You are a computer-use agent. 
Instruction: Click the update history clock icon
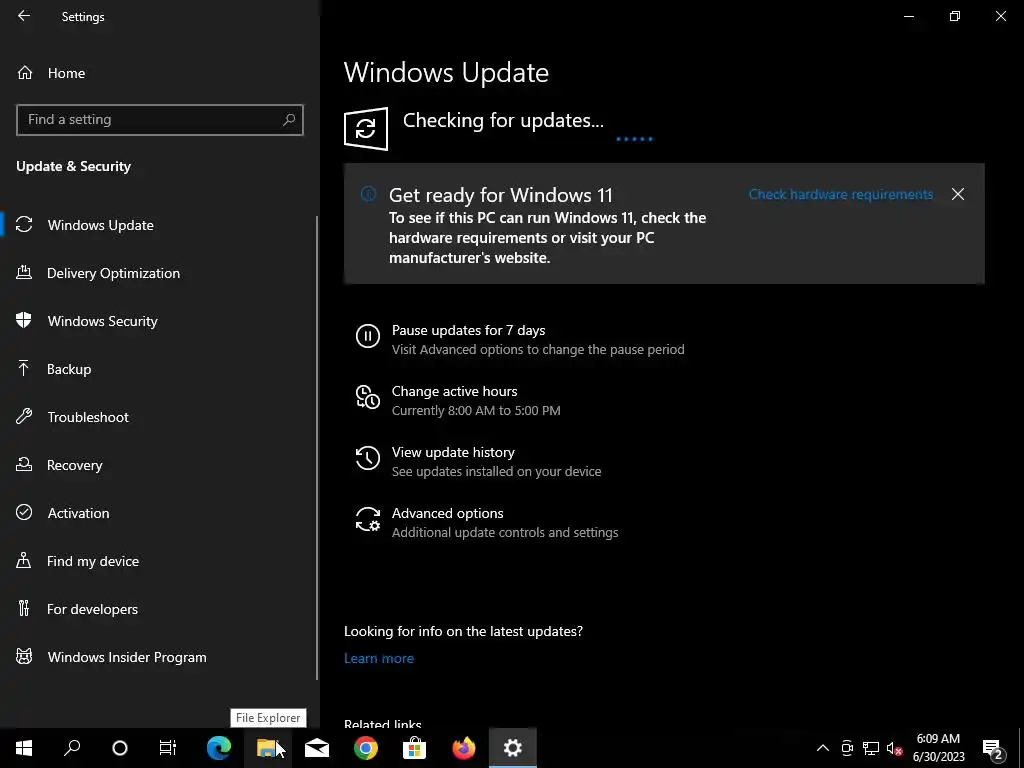point(368,458)
